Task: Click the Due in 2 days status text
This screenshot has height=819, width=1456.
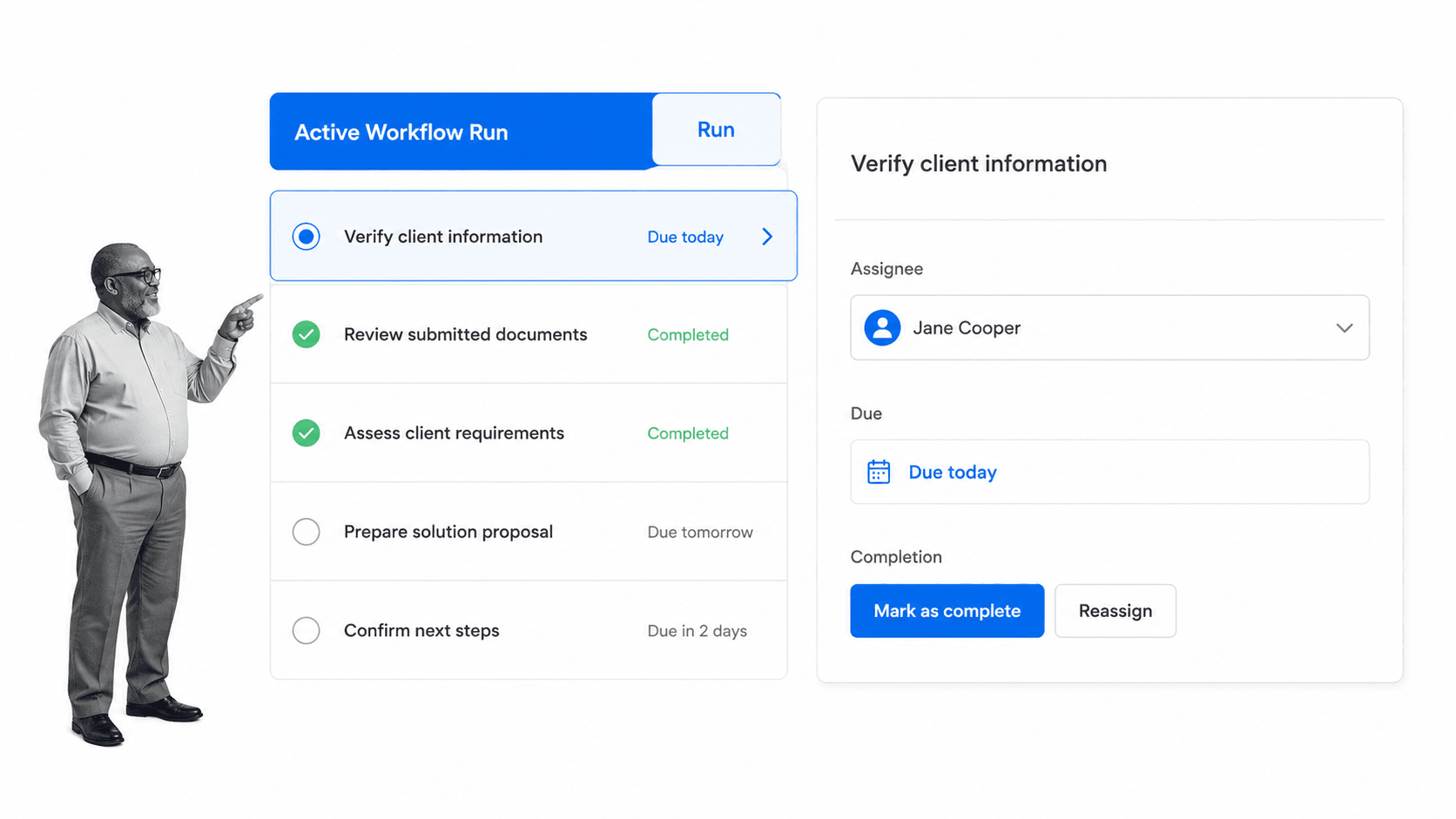Action: [x=697, y=631]
